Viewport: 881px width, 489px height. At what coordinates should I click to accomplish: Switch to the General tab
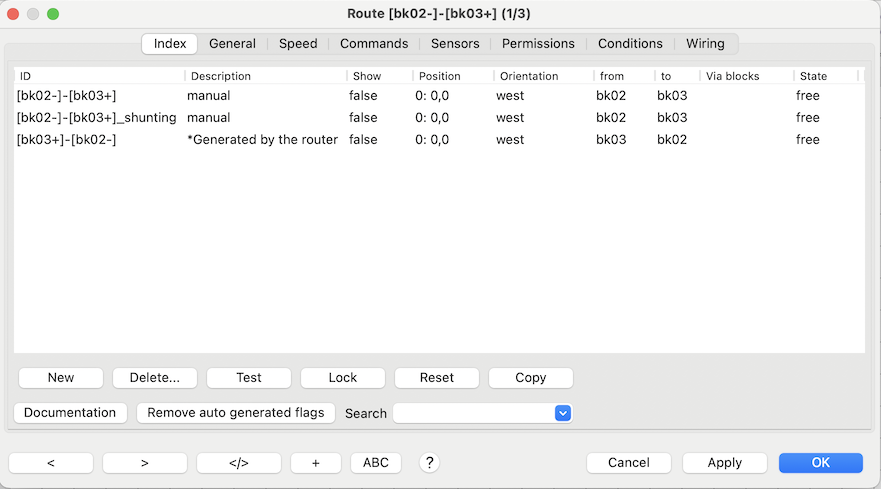click(232, 44)
